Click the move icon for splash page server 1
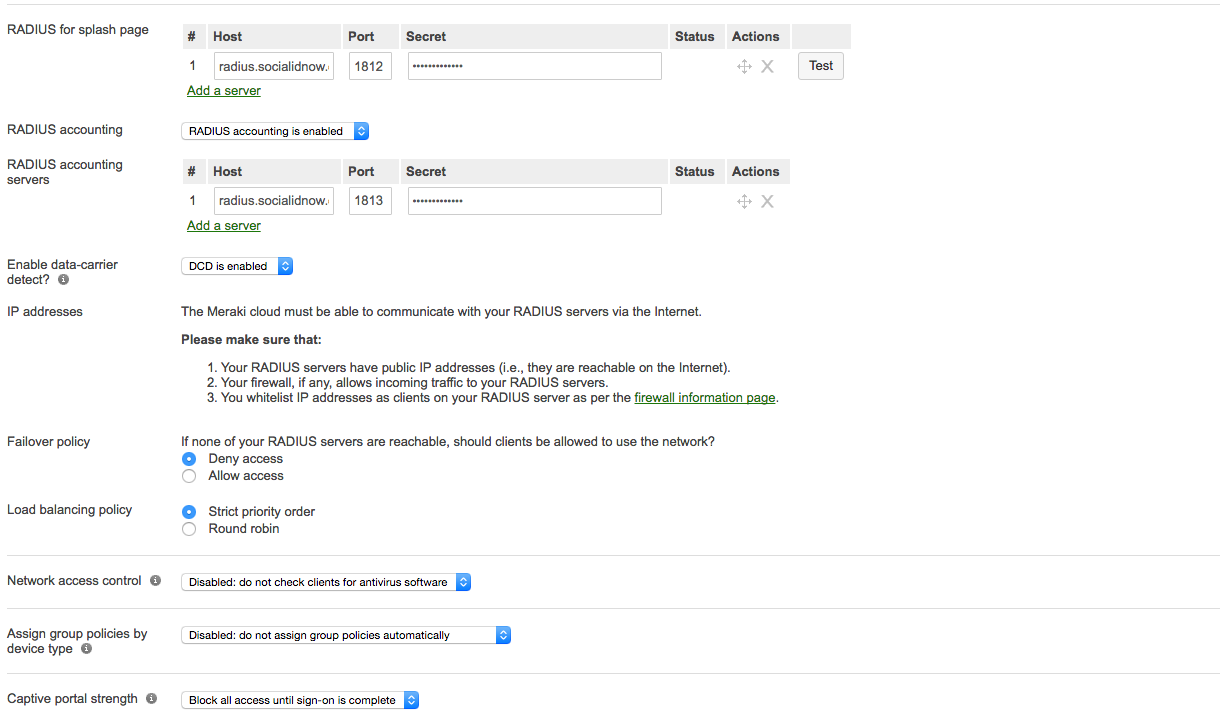 (744, 65)
